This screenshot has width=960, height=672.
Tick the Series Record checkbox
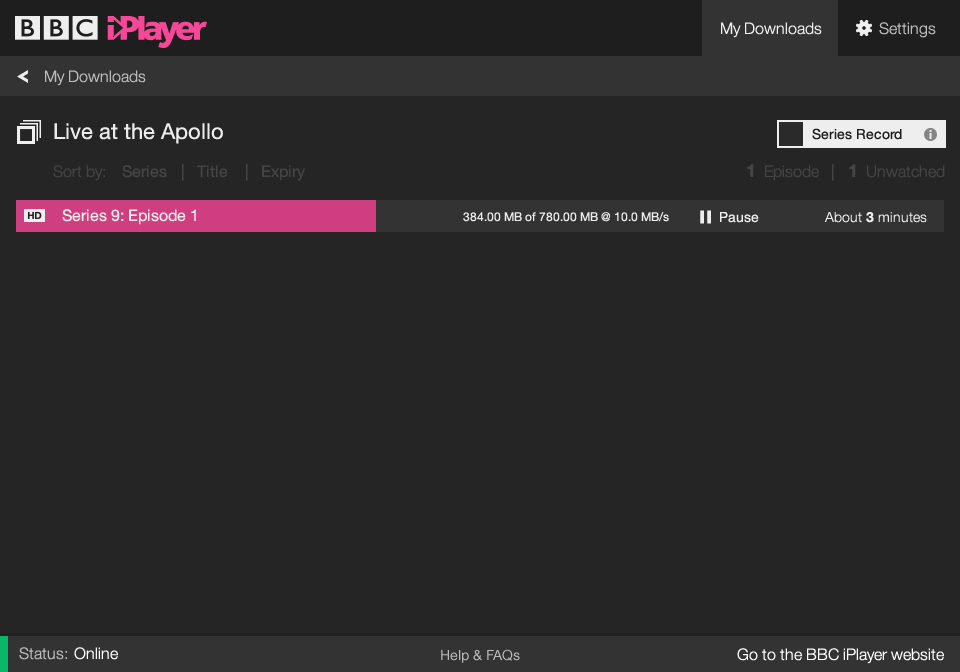click(x=790, y=134)
